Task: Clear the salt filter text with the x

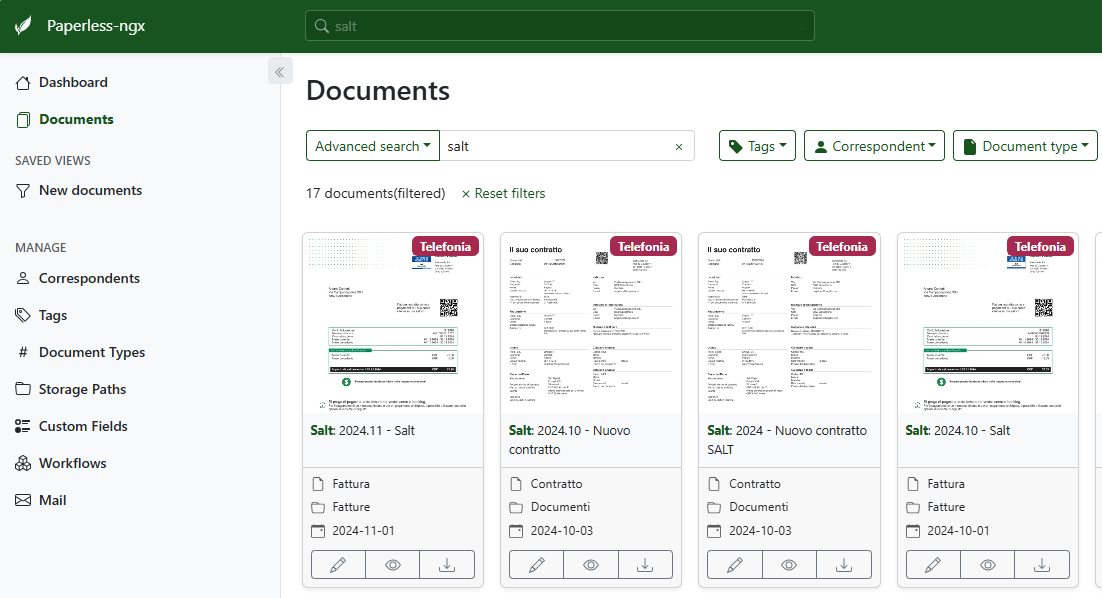Action: tap(679, 147)
